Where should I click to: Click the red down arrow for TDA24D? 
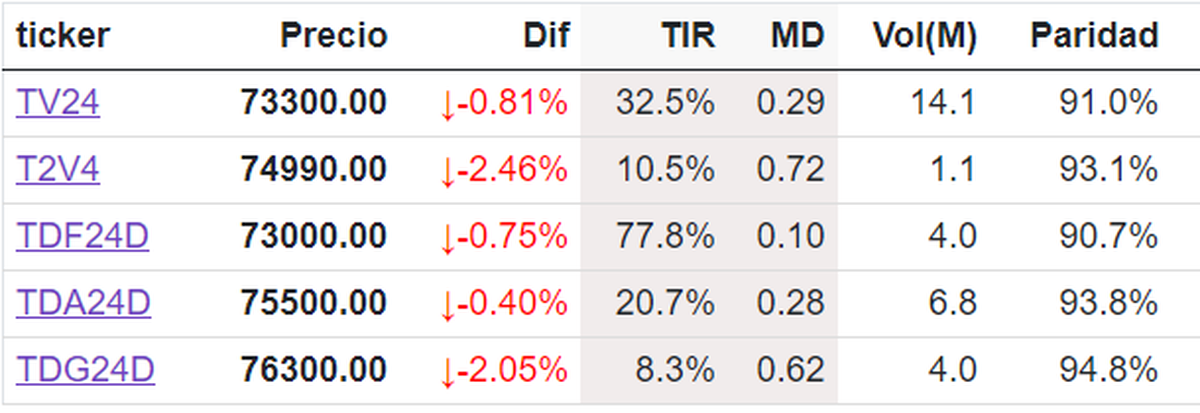[448, 303]
